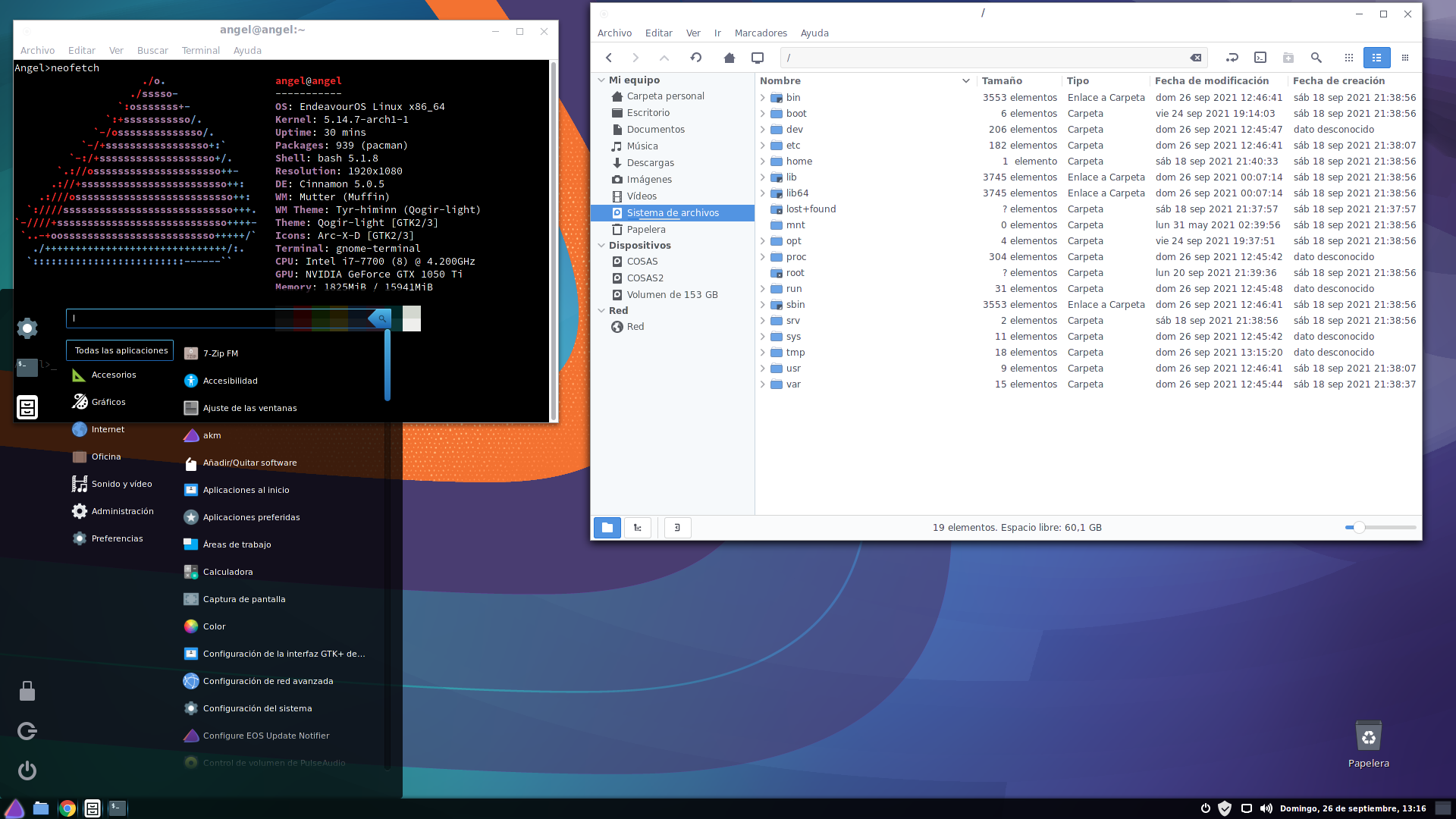Screen dimensions: 1456x819
Task: Change the sort order with the Nombre column arrow
Action: (966, 81)
